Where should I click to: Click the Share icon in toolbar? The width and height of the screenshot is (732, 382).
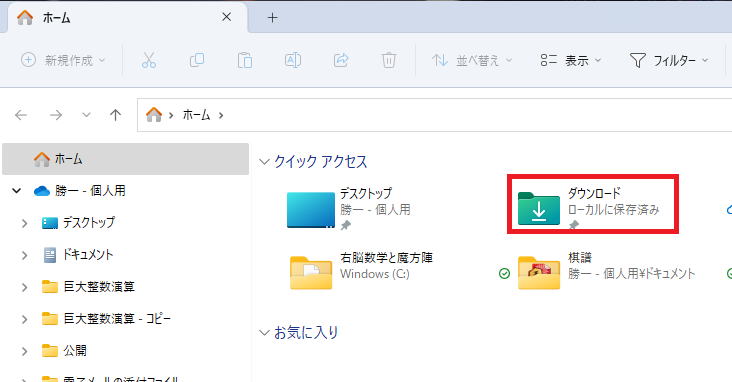coord(341,60)
